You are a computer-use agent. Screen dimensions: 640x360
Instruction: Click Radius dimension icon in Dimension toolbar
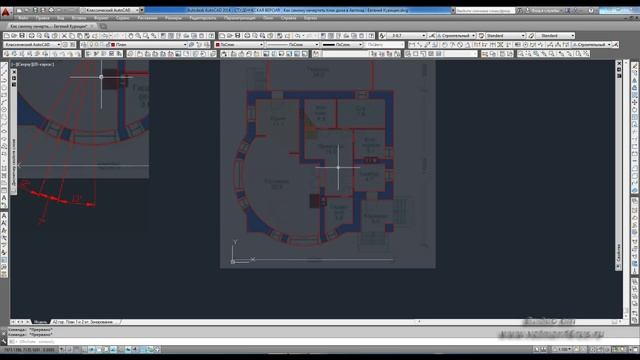[x=445, y=44]
